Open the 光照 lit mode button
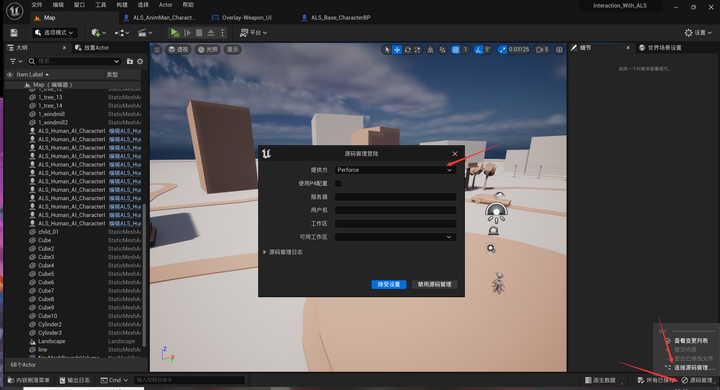 (208, 49)
